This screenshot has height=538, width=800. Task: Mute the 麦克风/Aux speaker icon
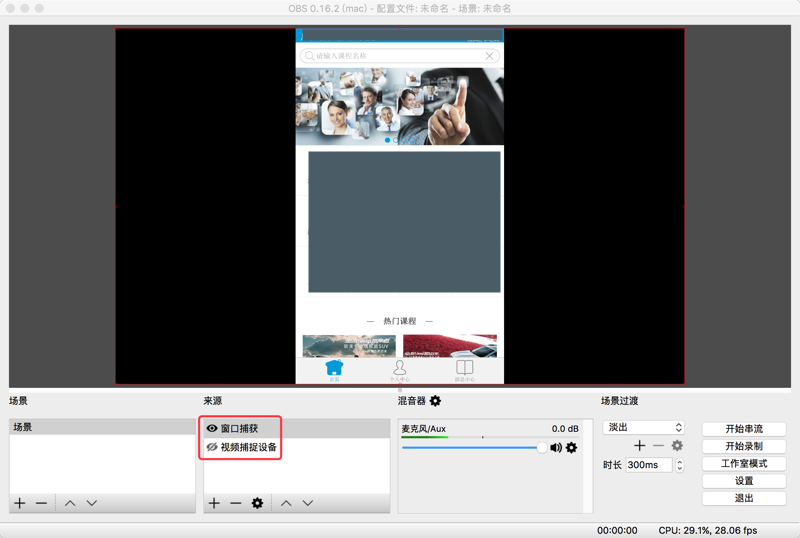click(x=556, y=448)
